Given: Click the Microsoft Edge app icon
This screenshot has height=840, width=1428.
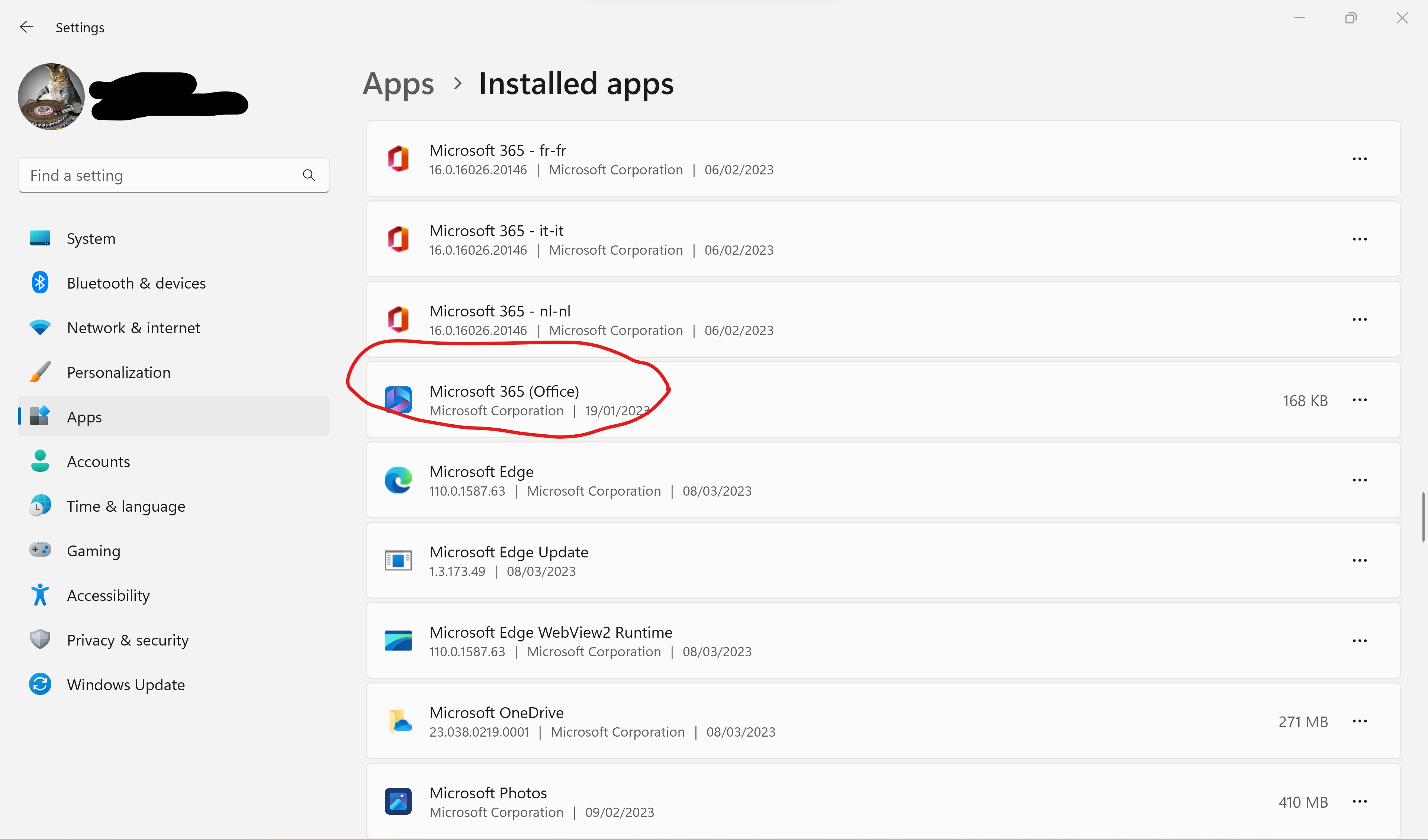Looking at the screenshot, I should click(398, 481).
